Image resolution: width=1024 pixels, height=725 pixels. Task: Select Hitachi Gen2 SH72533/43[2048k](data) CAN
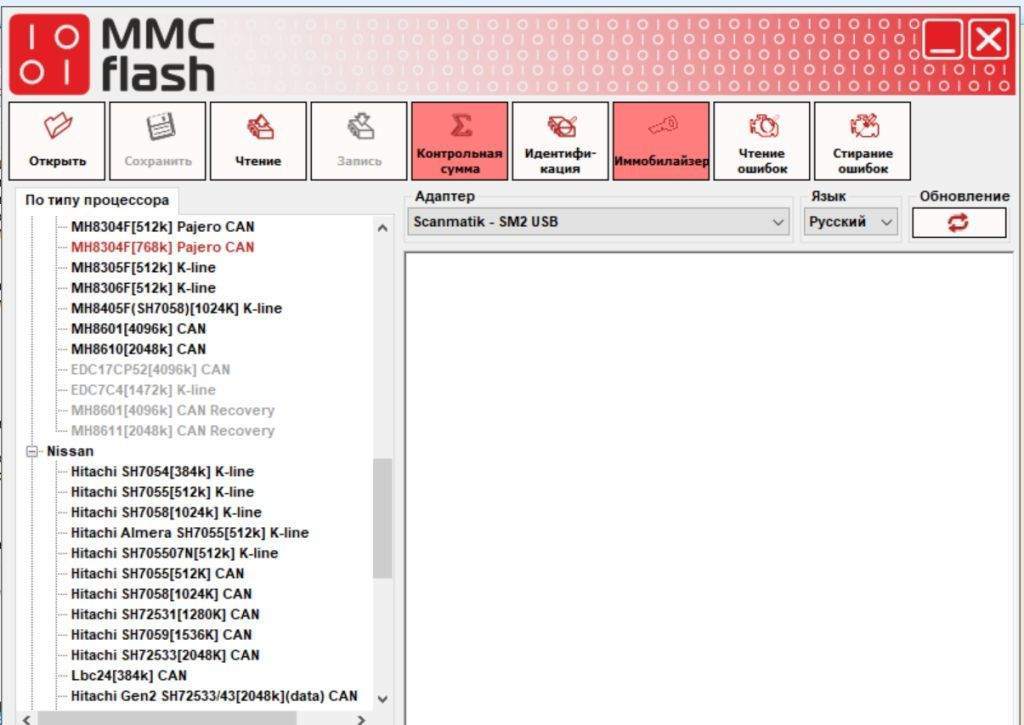pos(214,696)
